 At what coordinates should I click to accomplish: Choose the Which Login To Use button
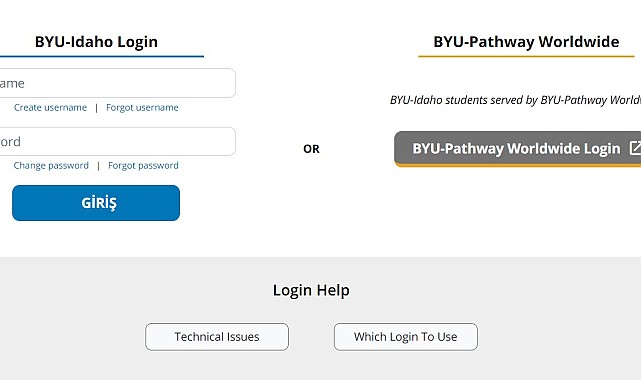tap(406, 337)
